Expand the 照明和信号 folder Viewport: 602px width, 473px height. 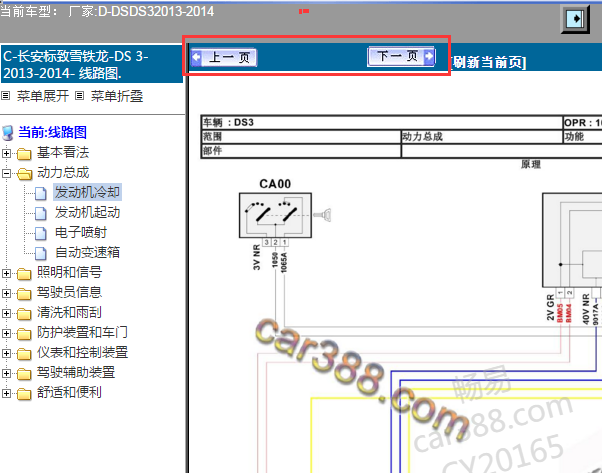6,273
